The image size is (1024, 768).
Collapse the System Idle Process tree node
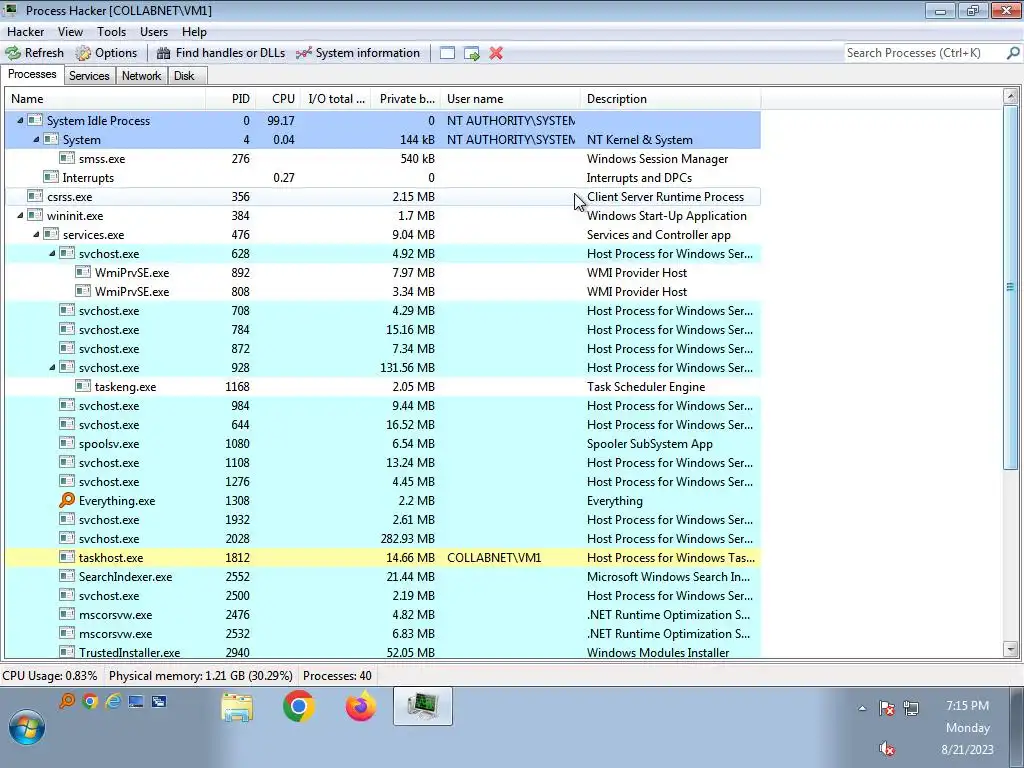click(20, 121)
